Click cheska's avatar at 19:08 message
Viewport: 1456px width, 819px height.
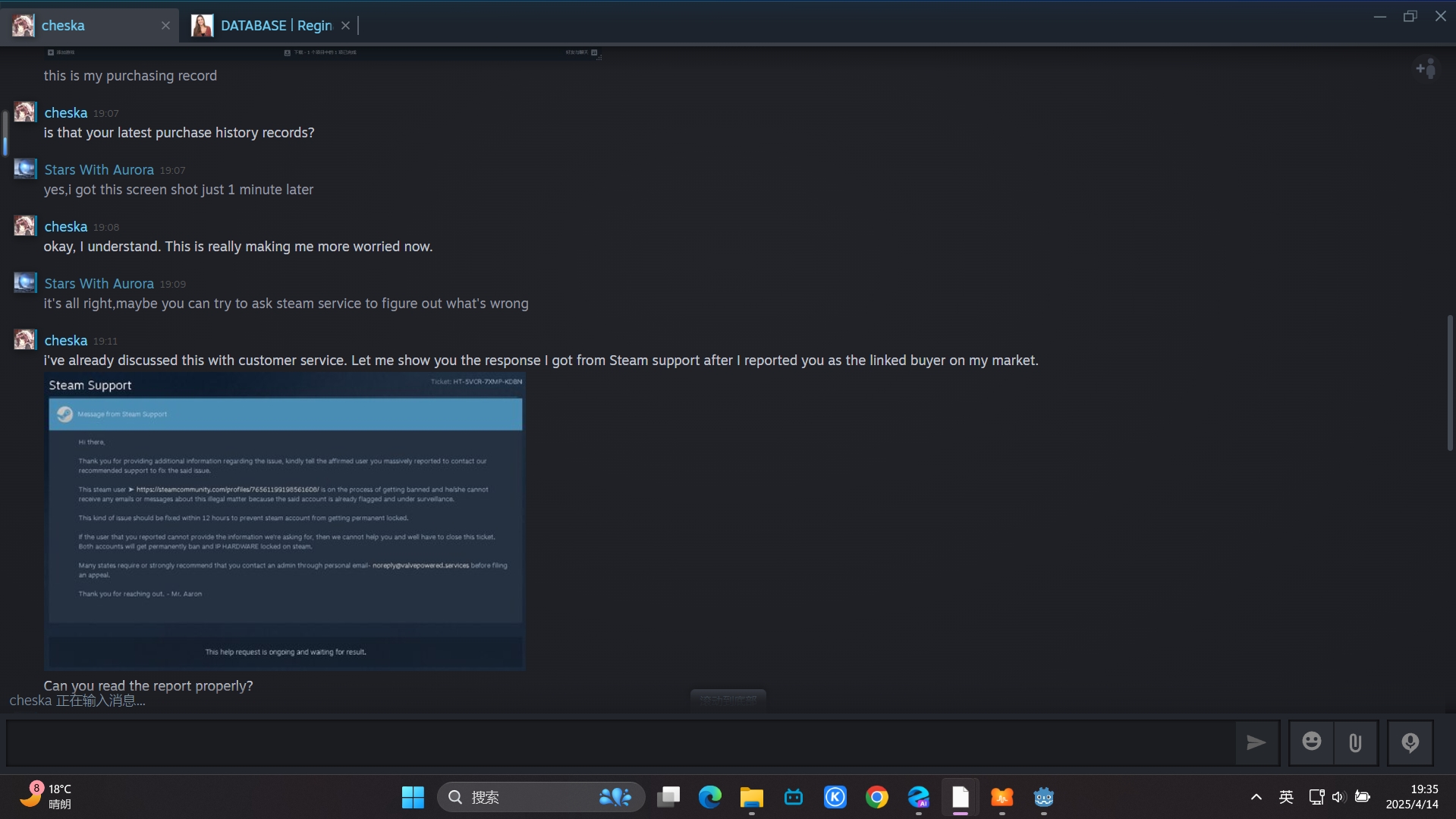25,226
